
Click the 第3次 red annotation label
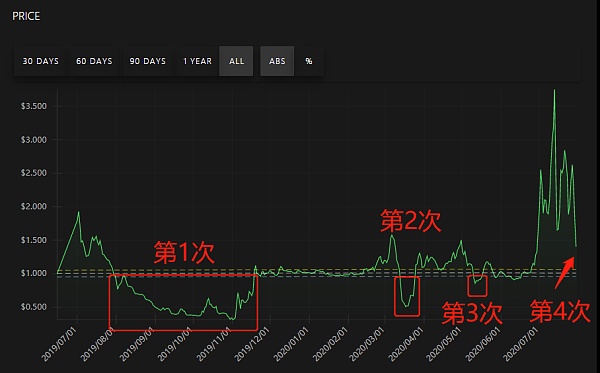pos(472,313)
